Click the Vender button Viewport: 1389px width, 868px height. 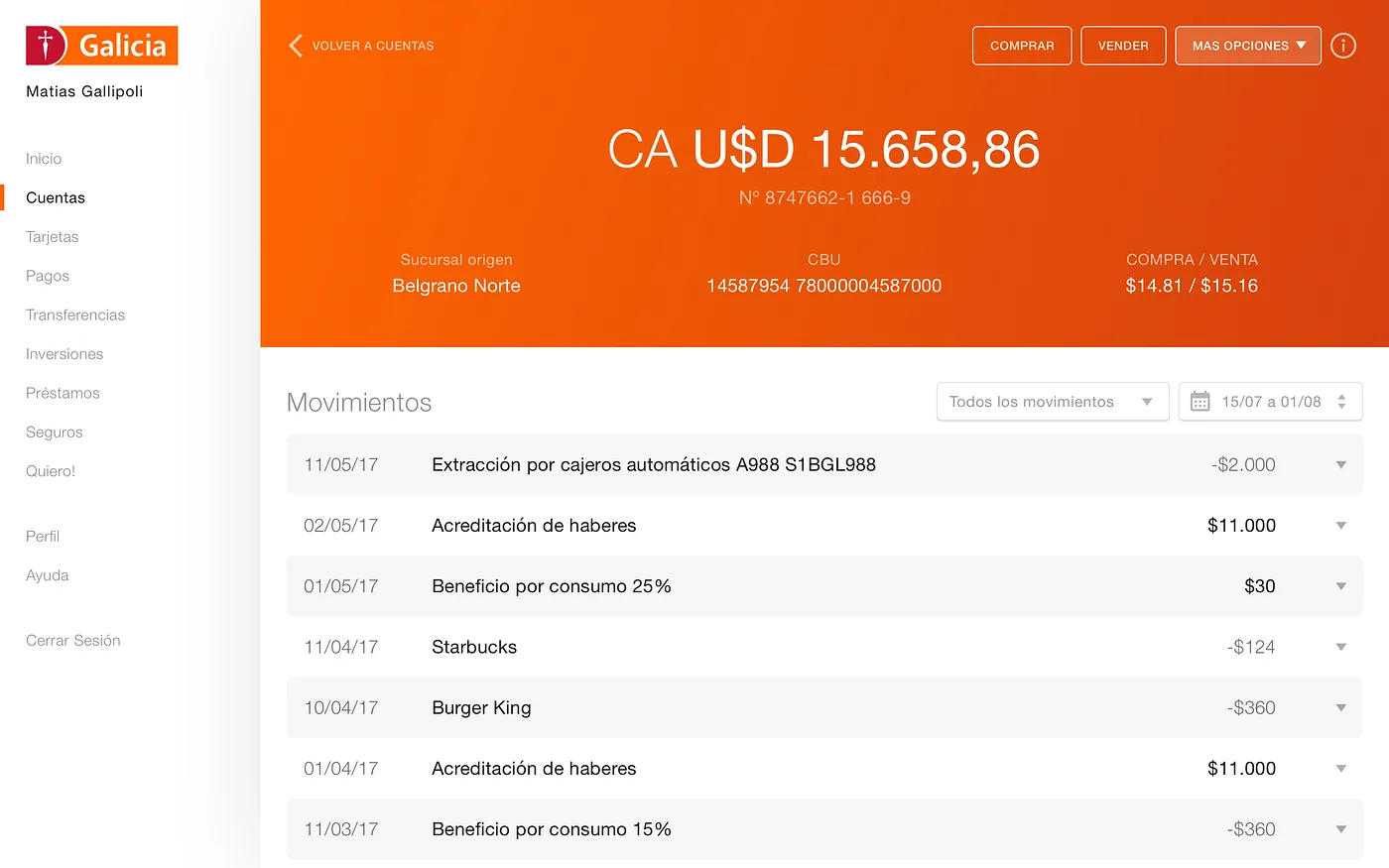1123,46
